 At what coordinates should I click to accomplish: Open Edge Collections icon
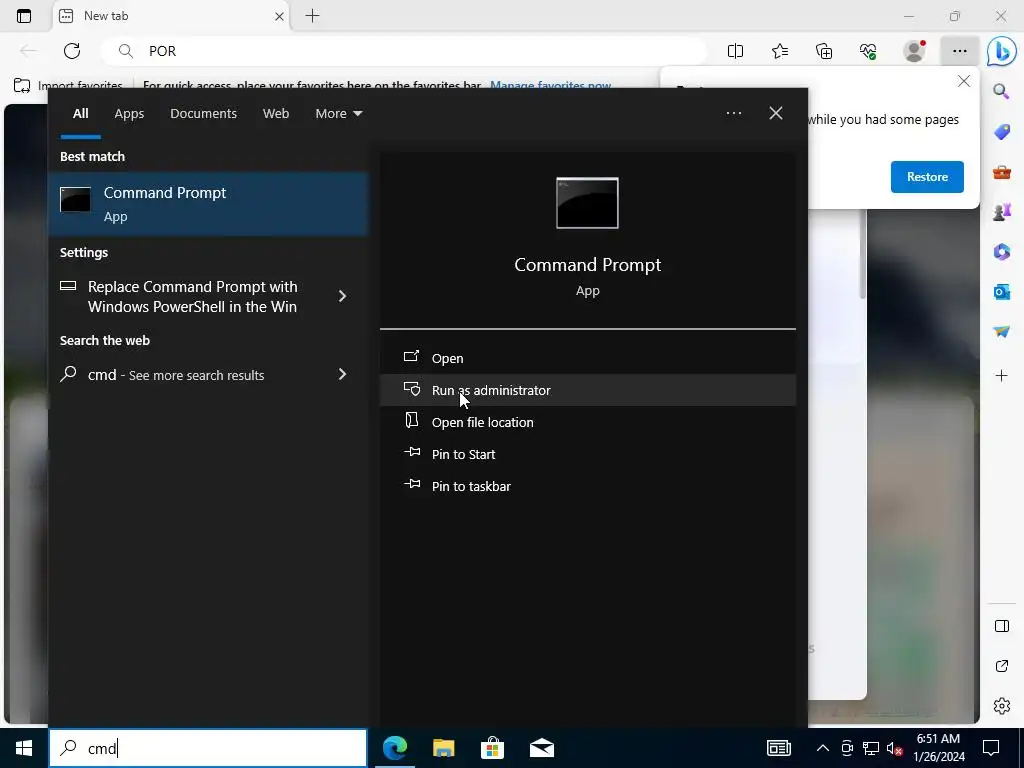coord(824,51)
